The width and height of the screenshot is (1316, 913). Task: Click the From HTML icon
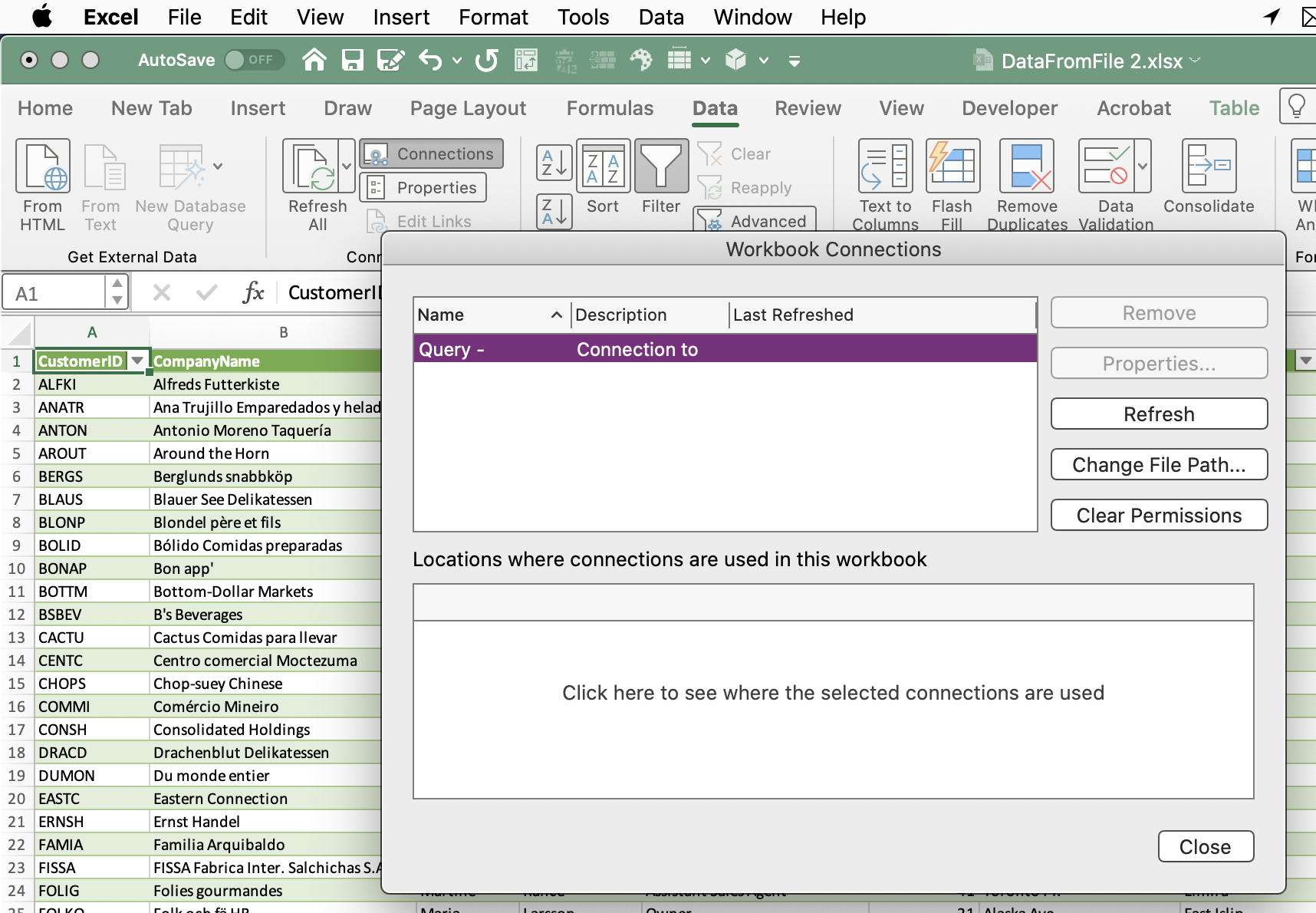point(43,166)
